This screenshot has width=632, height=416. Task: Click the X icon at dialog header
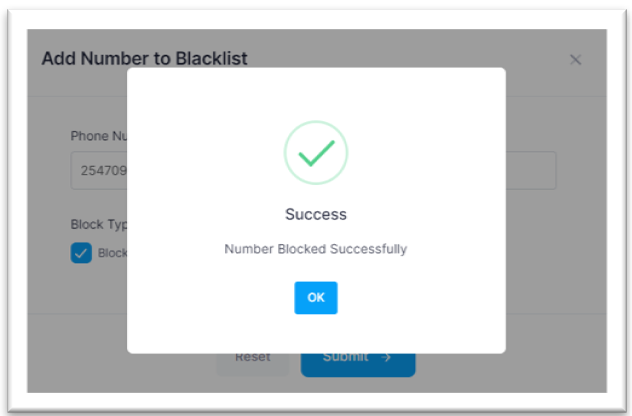tap(575, 60)
